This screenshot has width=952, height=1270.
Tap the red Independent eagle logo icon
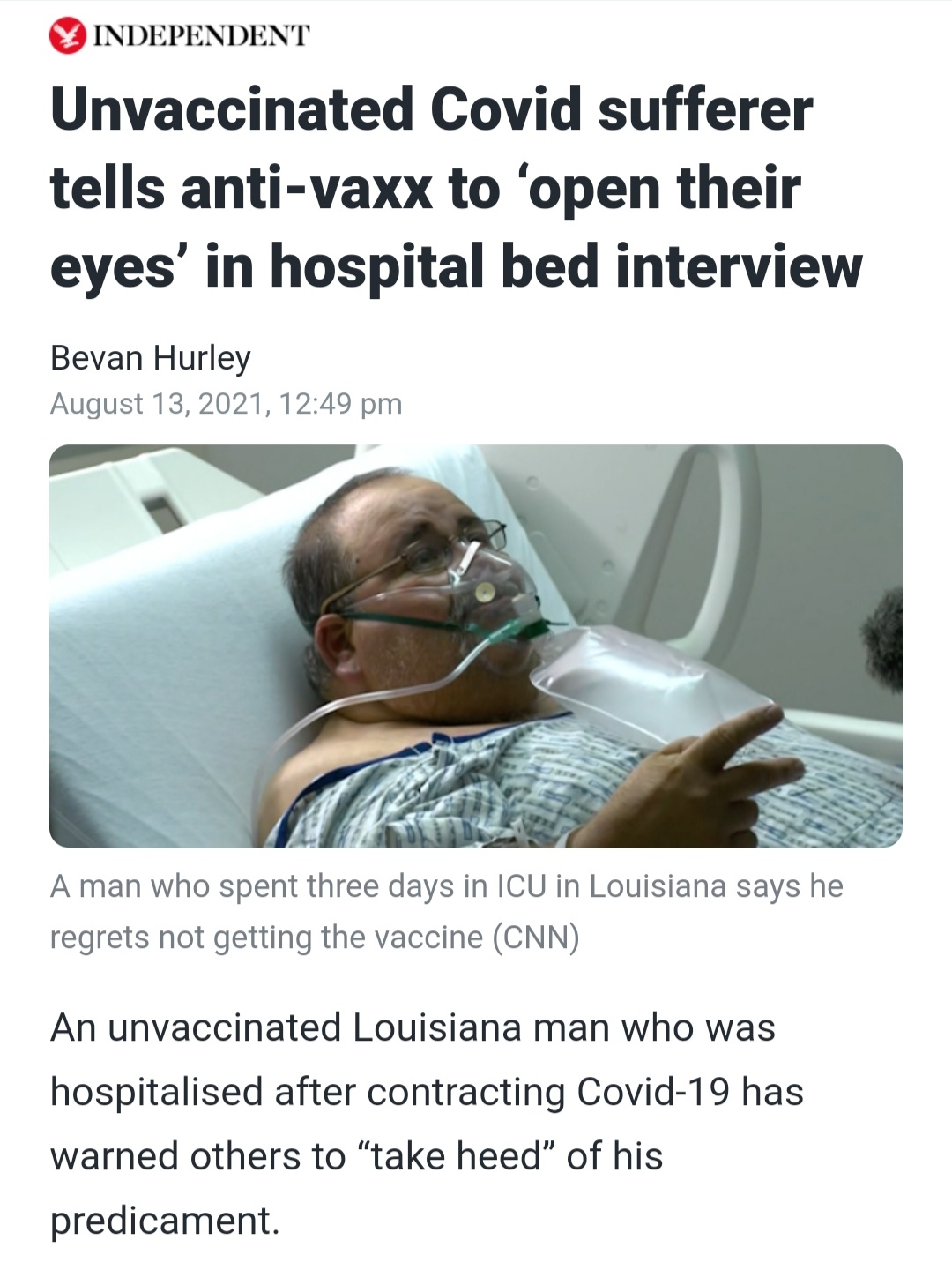(67, 35)
